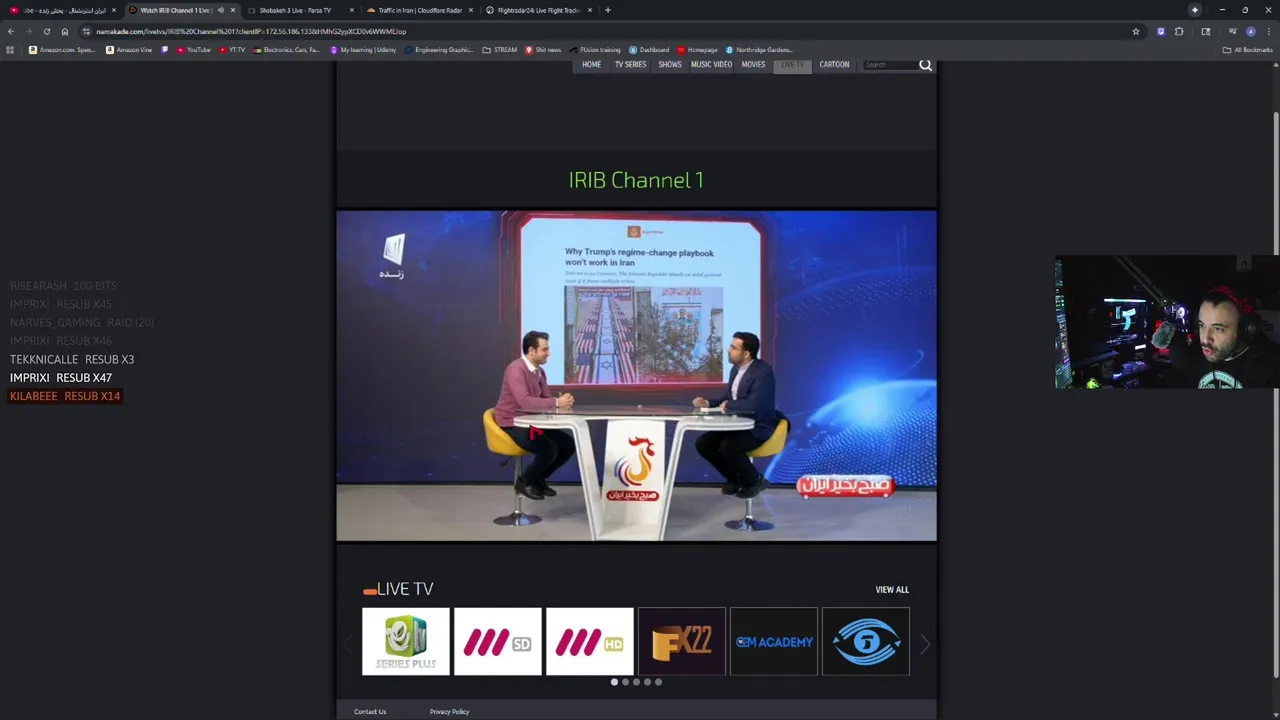This screenshot has height=720, width=1280.
Task: Open the Manoto HD channel tile
Action: pos(590,641)
